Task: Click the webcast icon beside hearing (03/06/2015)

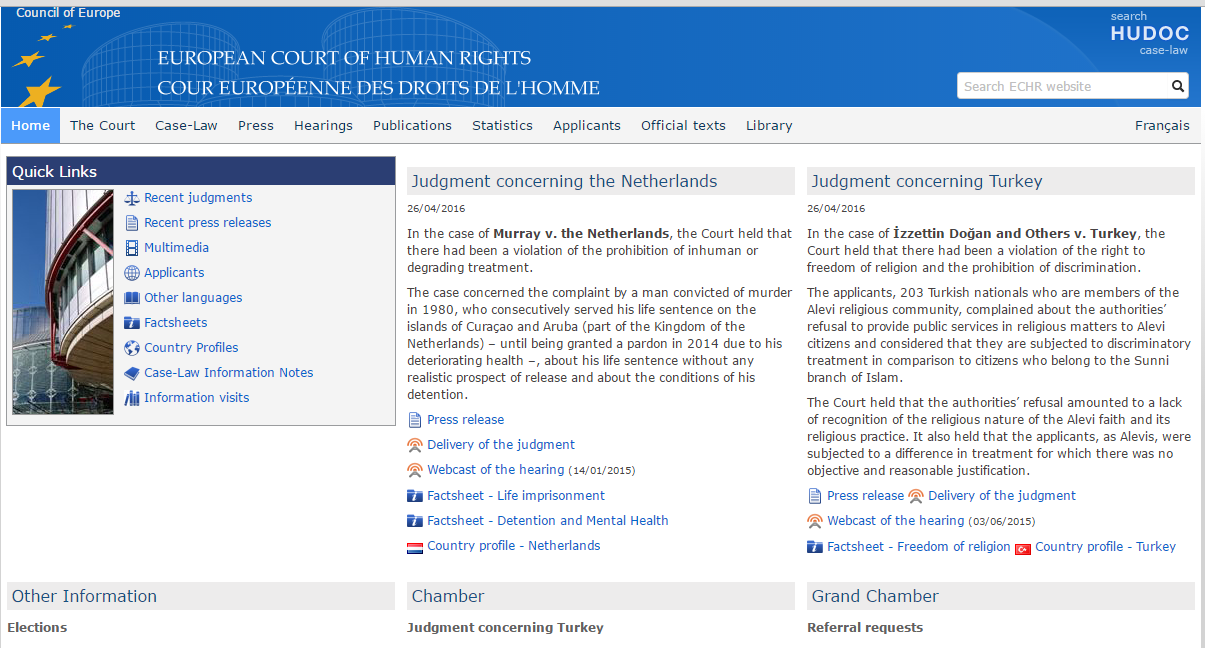Action: [815, 521]
